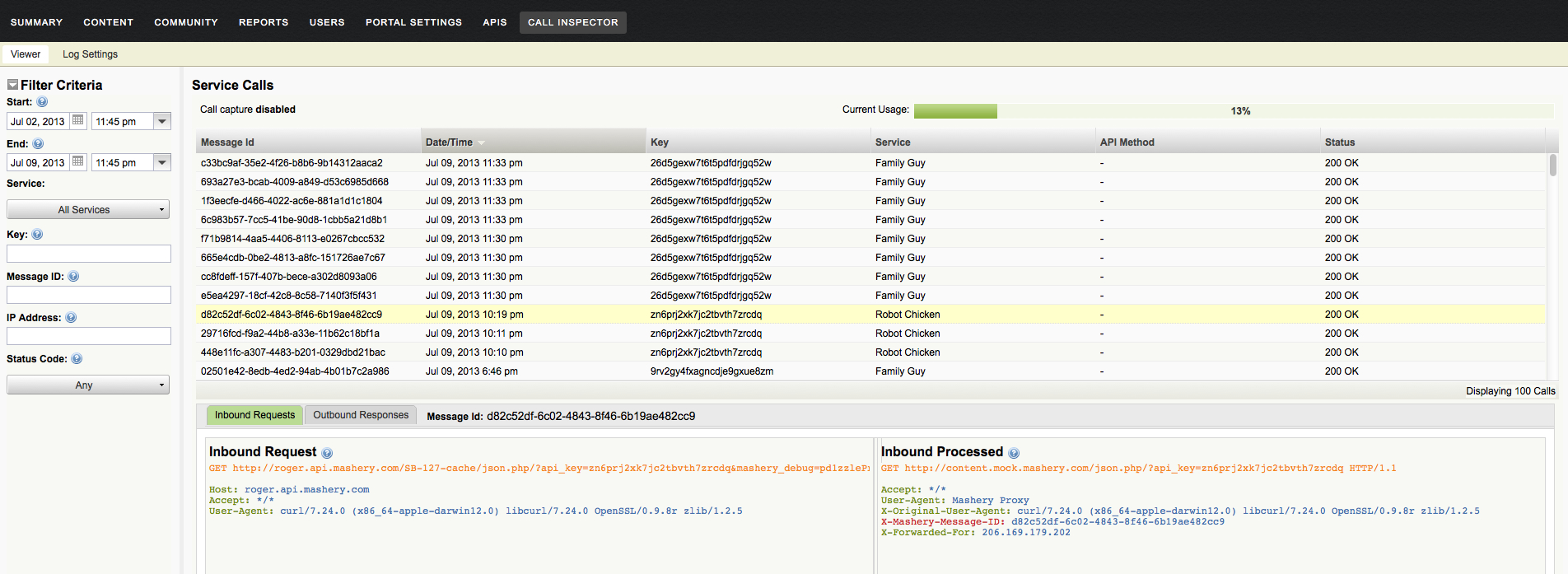Click the Start time field

(123, 121)
